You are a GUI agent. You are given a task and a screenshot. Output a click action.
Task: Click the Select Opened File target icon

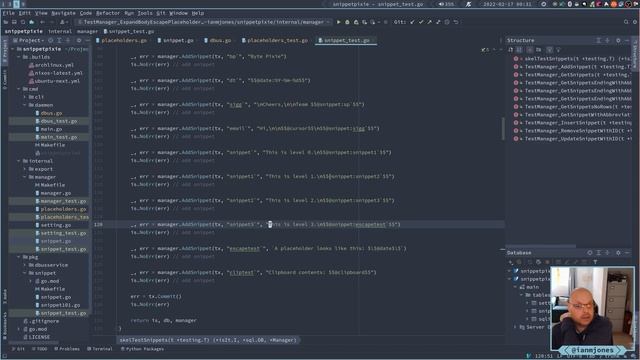[x=51, y=40]
